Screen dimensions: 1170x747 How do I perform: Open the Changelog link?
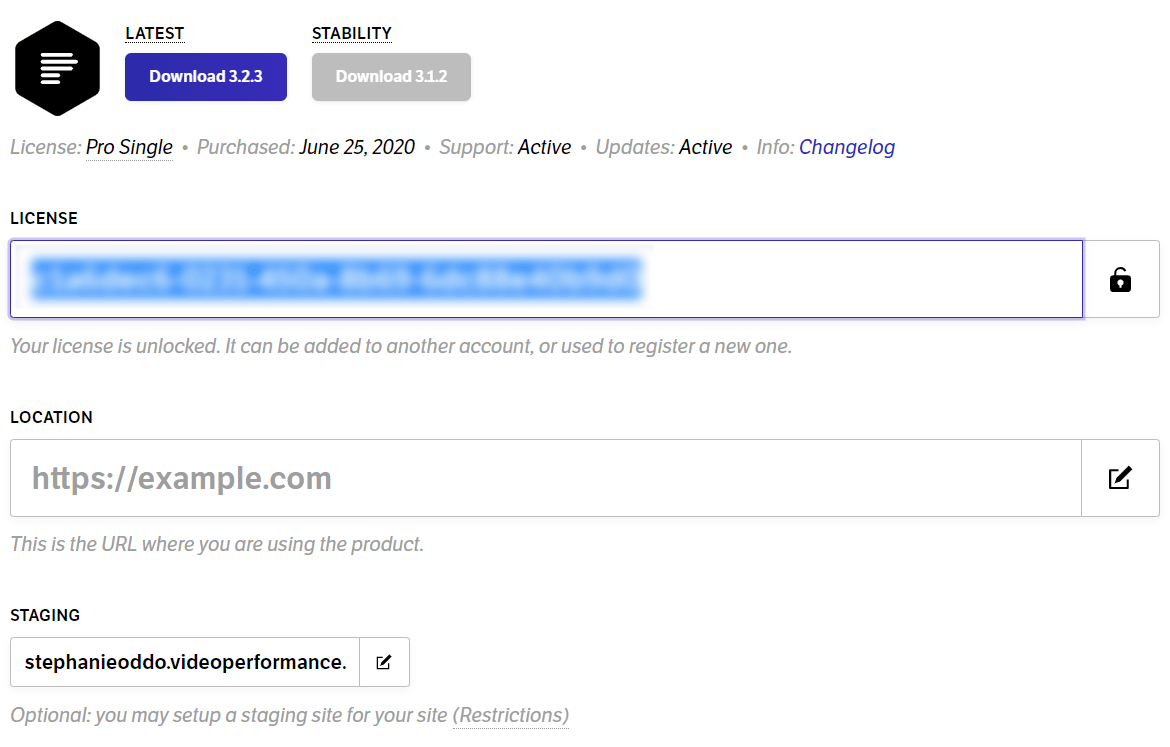tap(847, 147)
